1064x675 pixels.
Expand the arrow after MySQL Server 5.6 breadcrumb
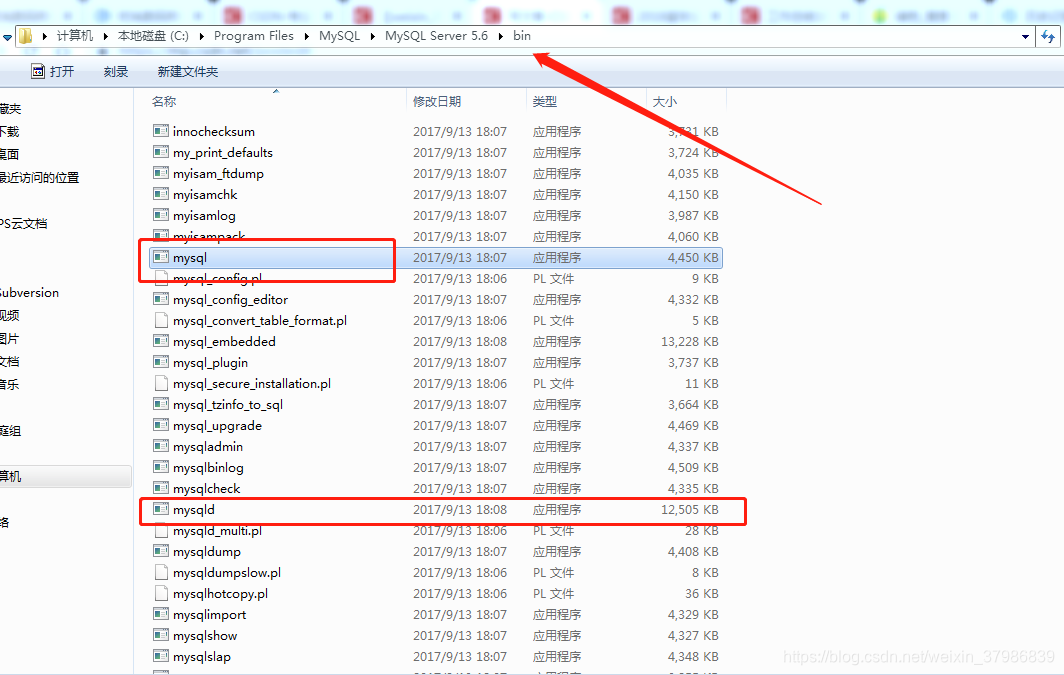point(501,36)
